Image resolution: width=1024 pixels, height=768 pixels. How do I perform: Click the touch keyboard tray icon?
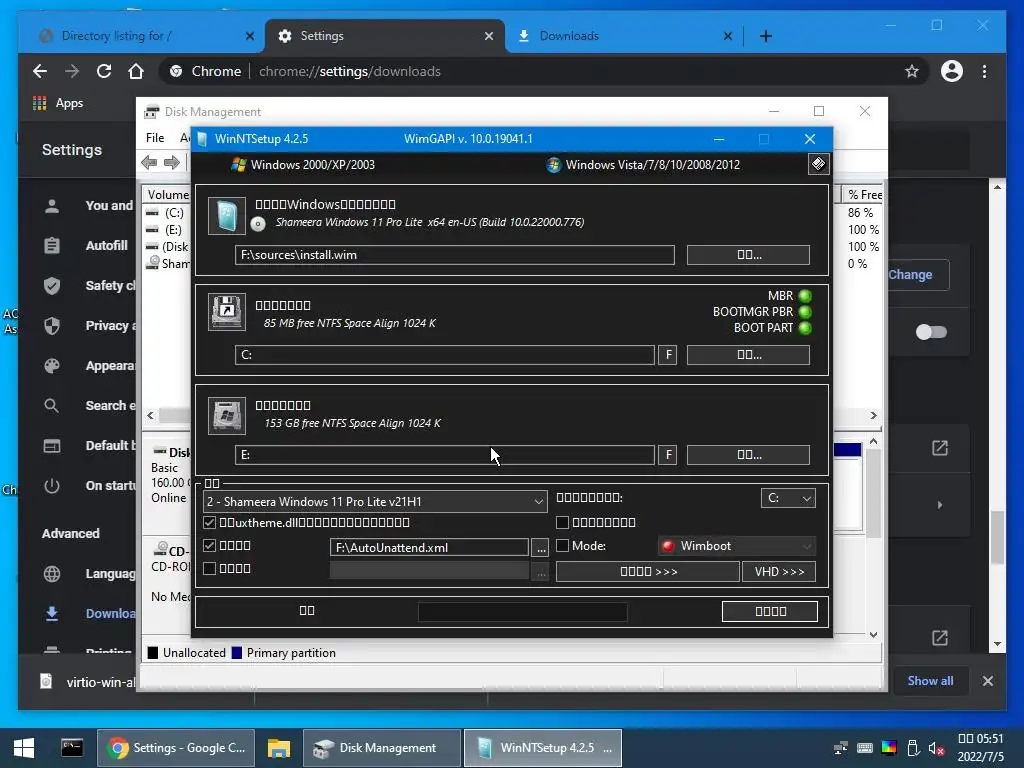[865, 748]
